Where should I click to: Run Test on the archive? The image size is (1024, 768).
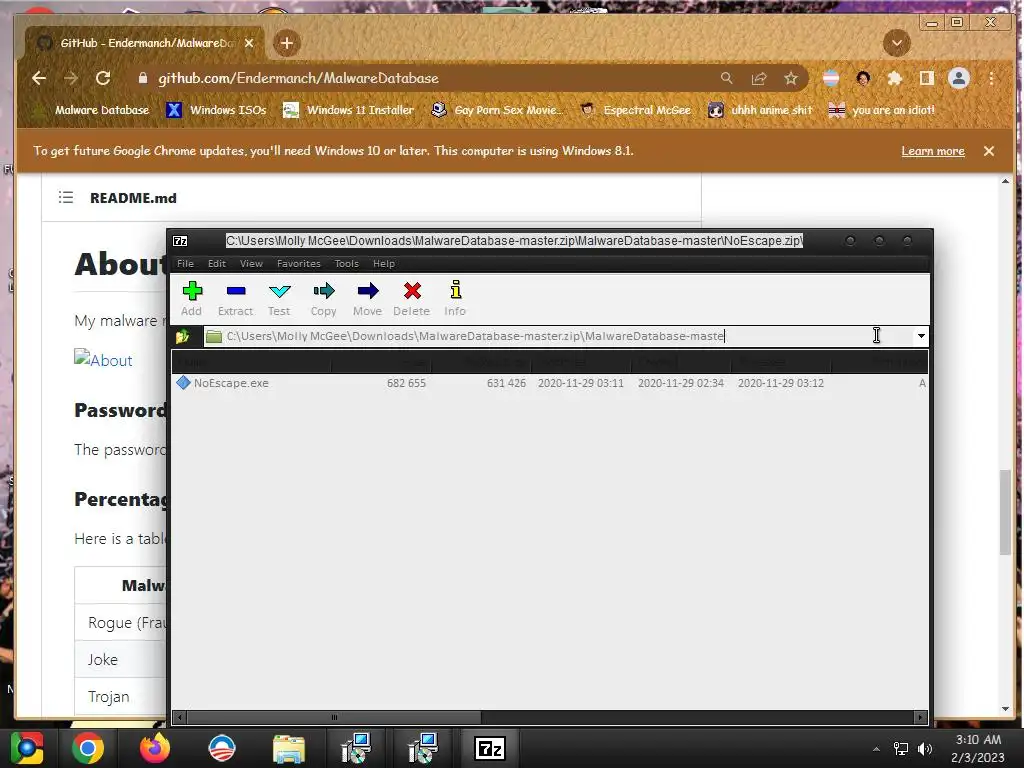pos(280,291)
